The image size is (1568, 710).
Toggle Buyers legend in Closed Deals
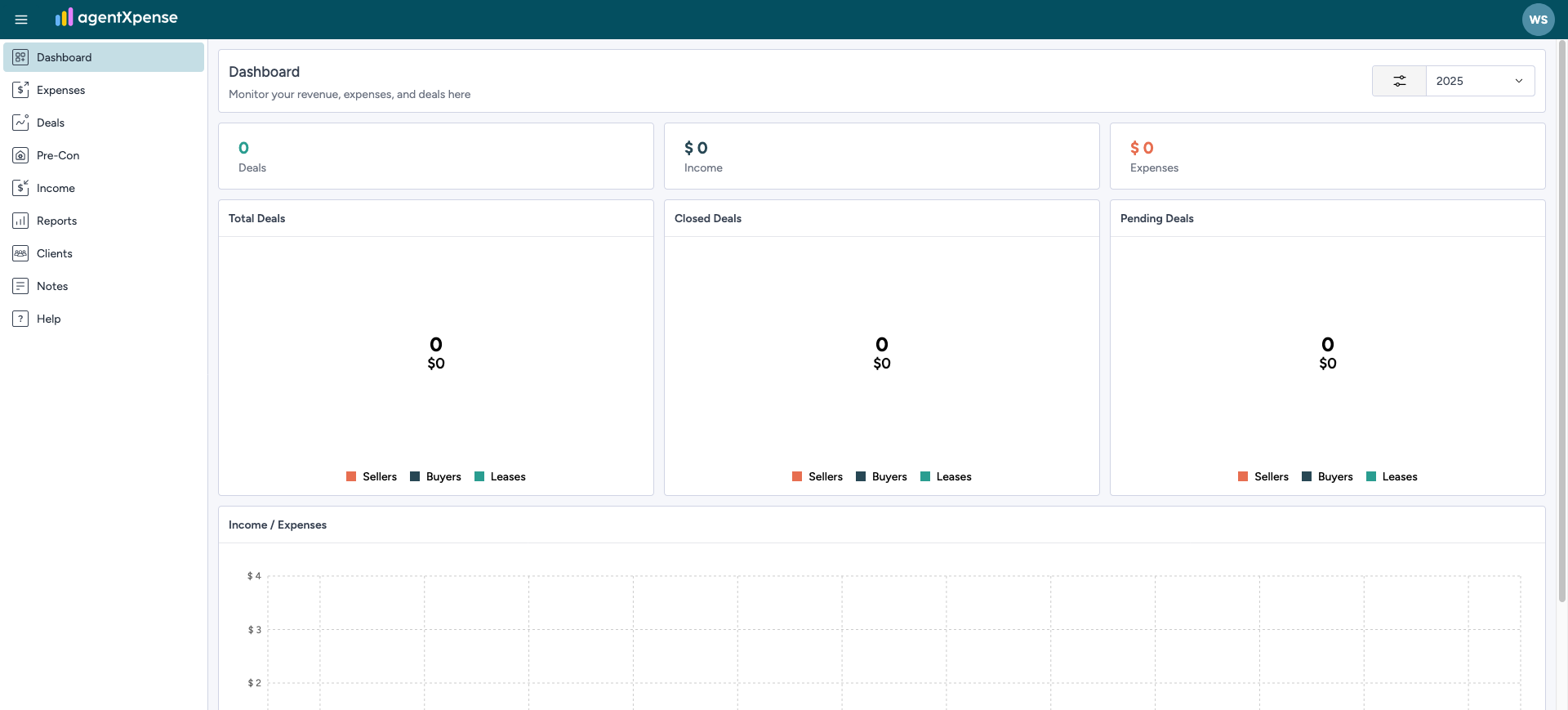coord(881,476)
